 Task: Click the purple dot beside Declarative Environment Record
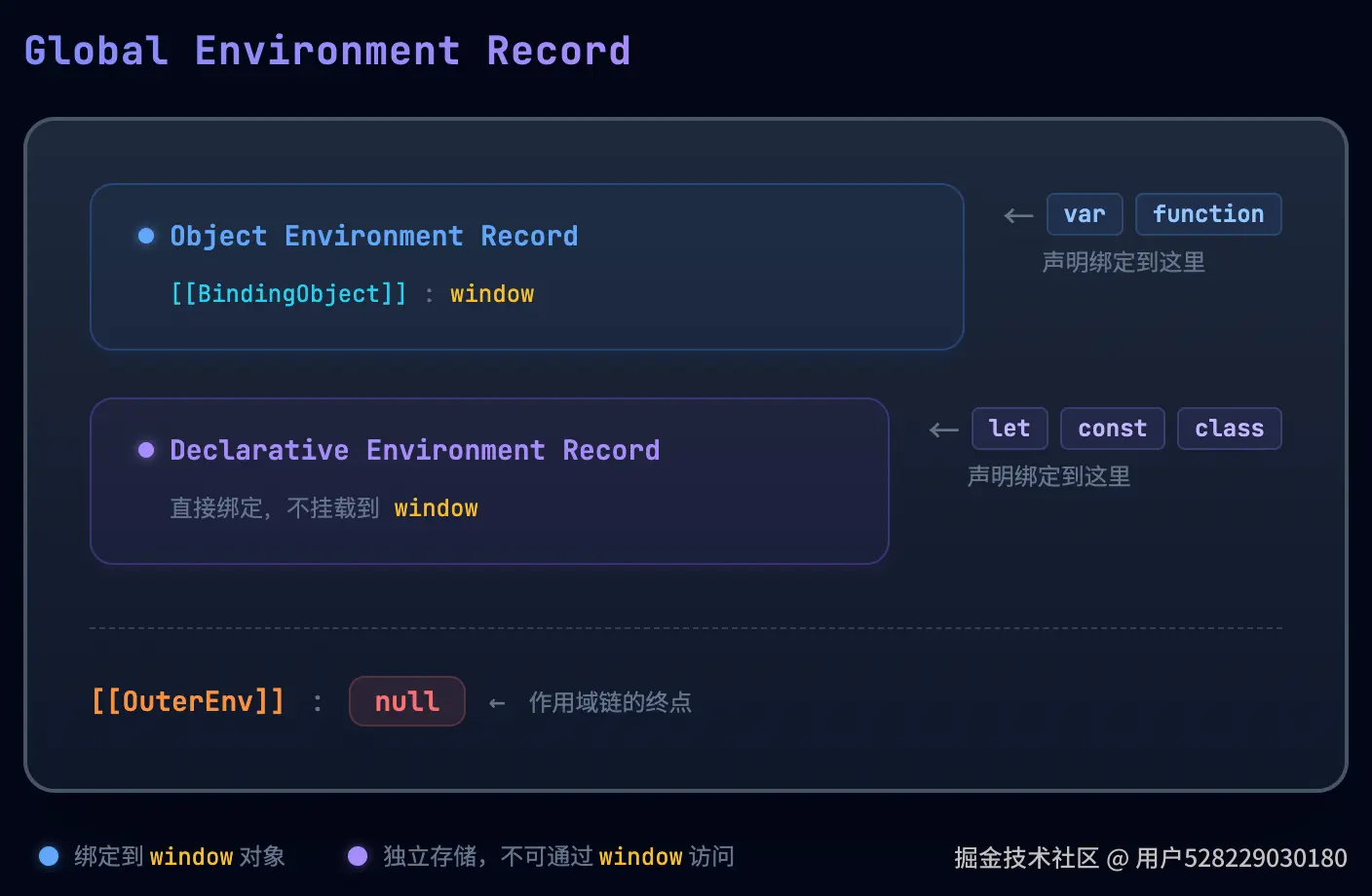(146, 450)
